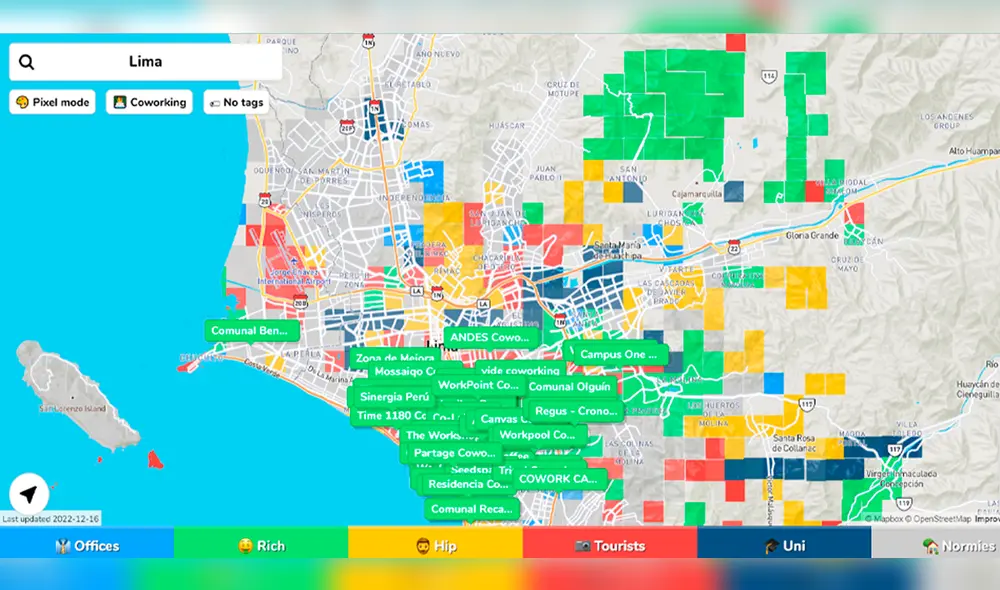This screenshot has height=590, width=1000.
Task: Click the magnifying glass search icon
Action: (27, 61)
